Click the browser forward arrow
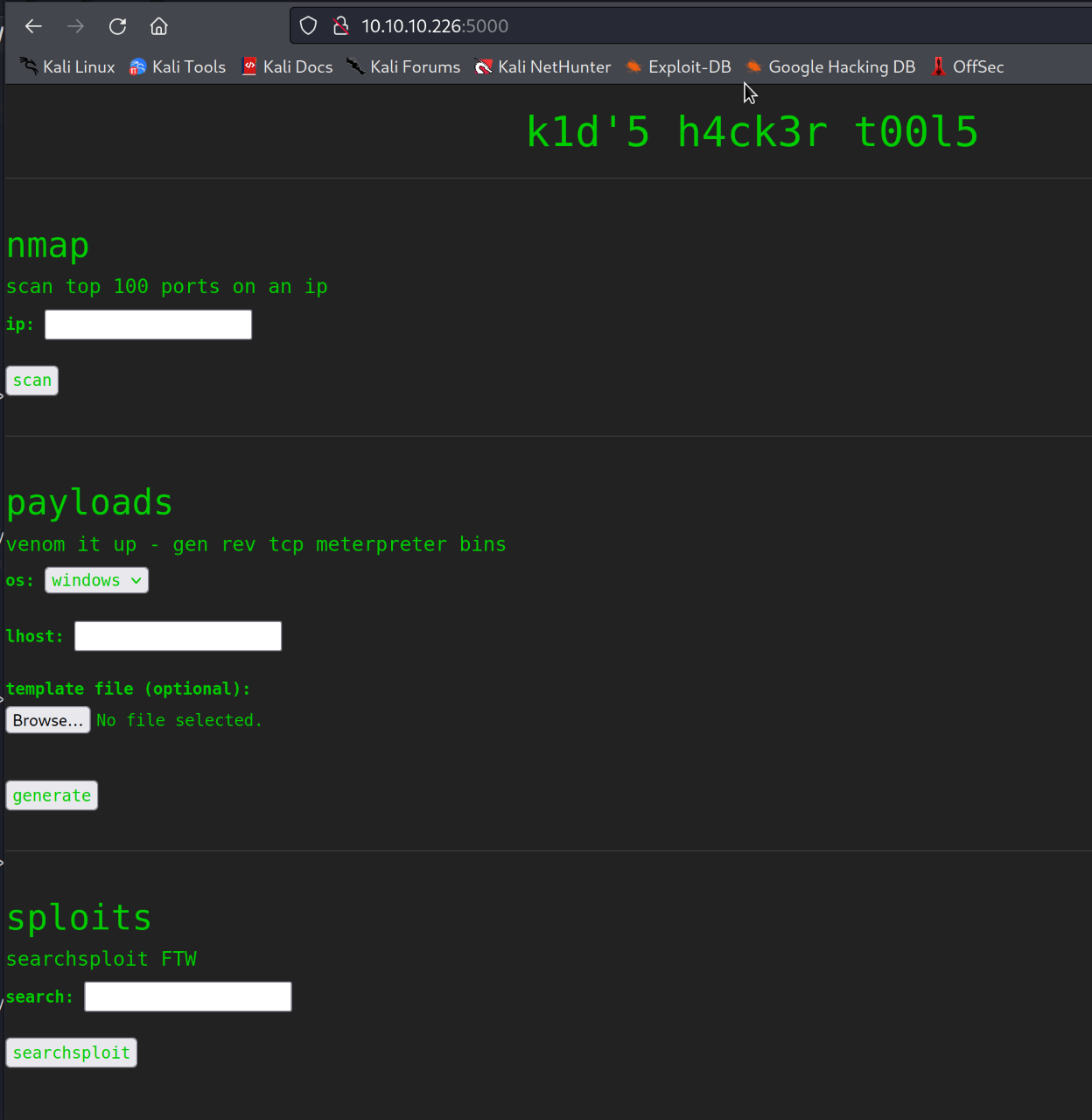Viewport: 1092px width, 1120px height. (76, 26)
